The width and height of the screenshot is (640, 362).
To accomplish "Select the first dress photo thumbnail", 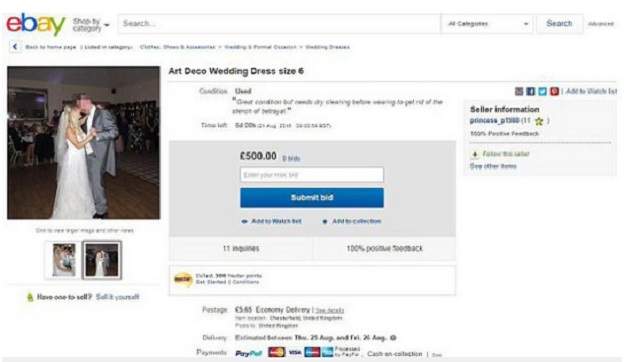I will pos(64,260).
